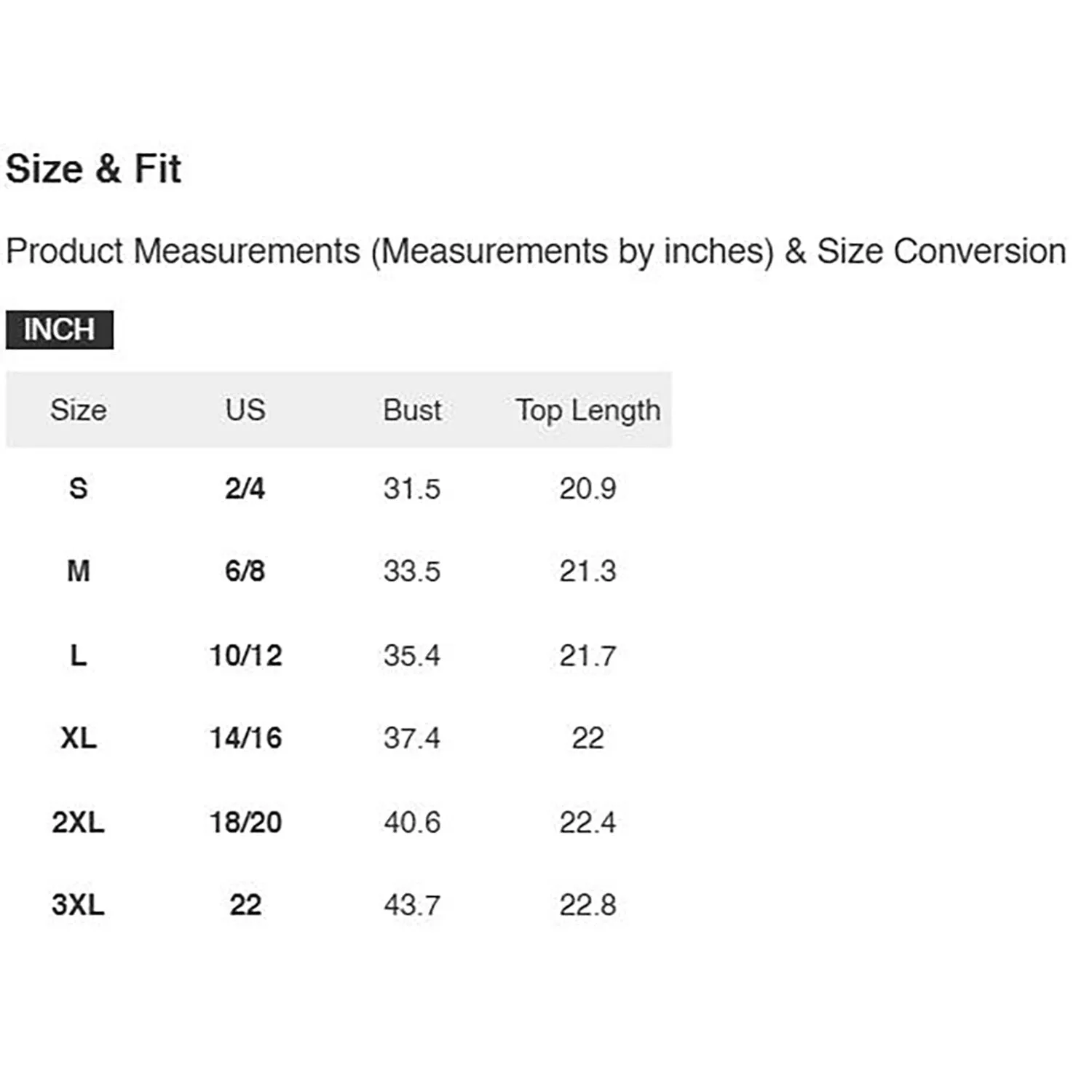
Task: Click the L size row label
Action: coord(79,655)
